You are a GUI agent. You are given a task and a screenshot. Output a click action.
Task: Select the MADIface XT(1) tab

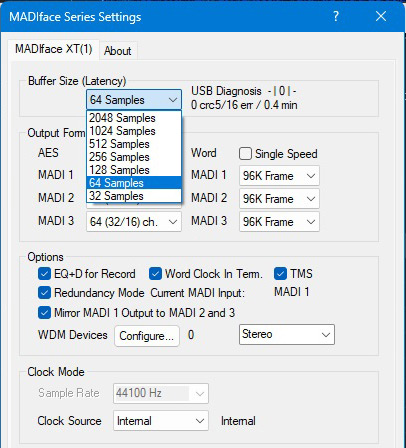coord(53,49)
